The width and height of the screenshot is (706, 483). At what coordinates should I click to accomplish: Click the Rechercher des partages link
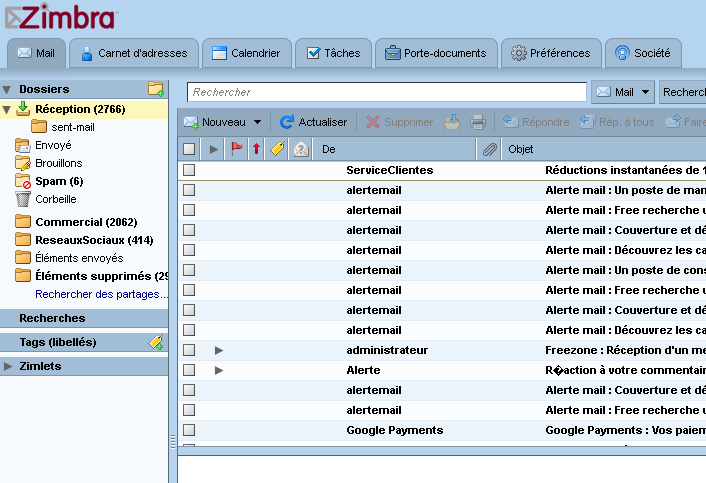tap(101, 294)
